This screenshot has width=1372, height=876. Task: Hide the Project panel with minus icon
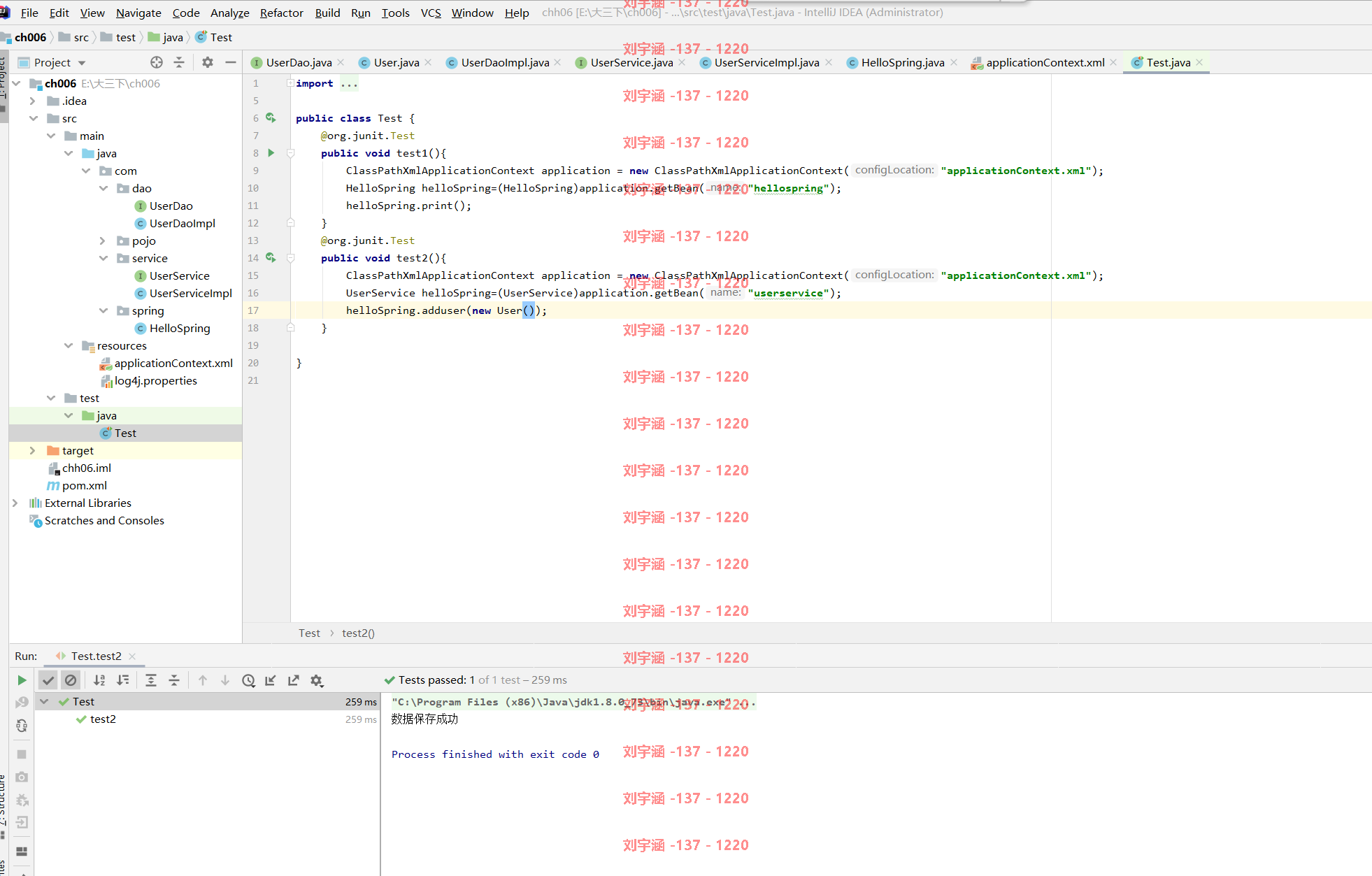point(231,62)
